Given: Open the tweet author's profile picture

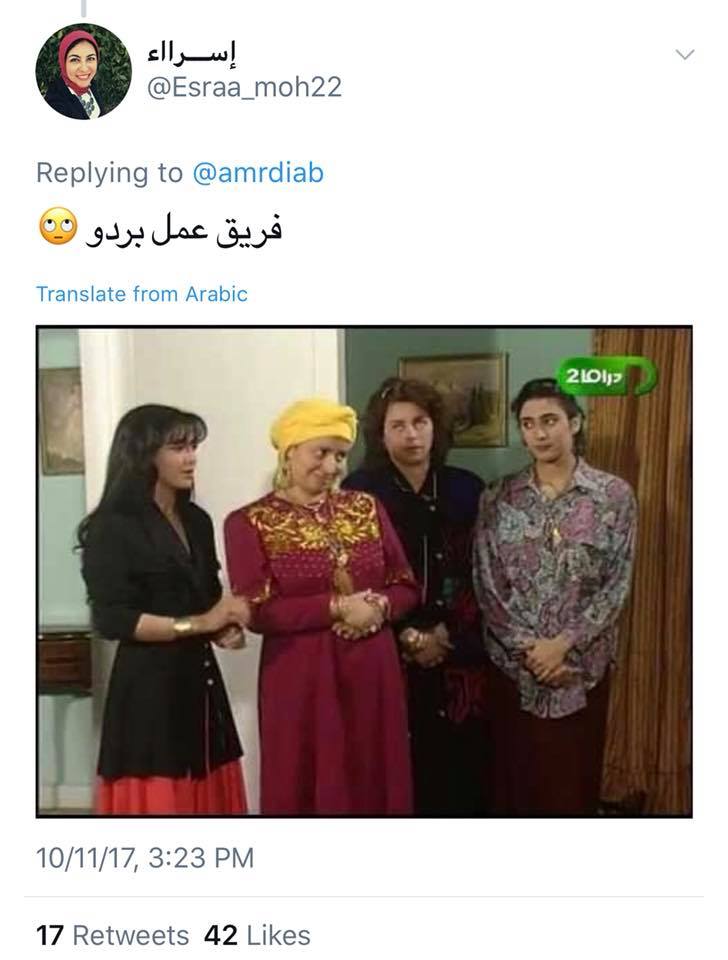Looking at the screenshot, I should pyautogui.click(x=83, y=71).
